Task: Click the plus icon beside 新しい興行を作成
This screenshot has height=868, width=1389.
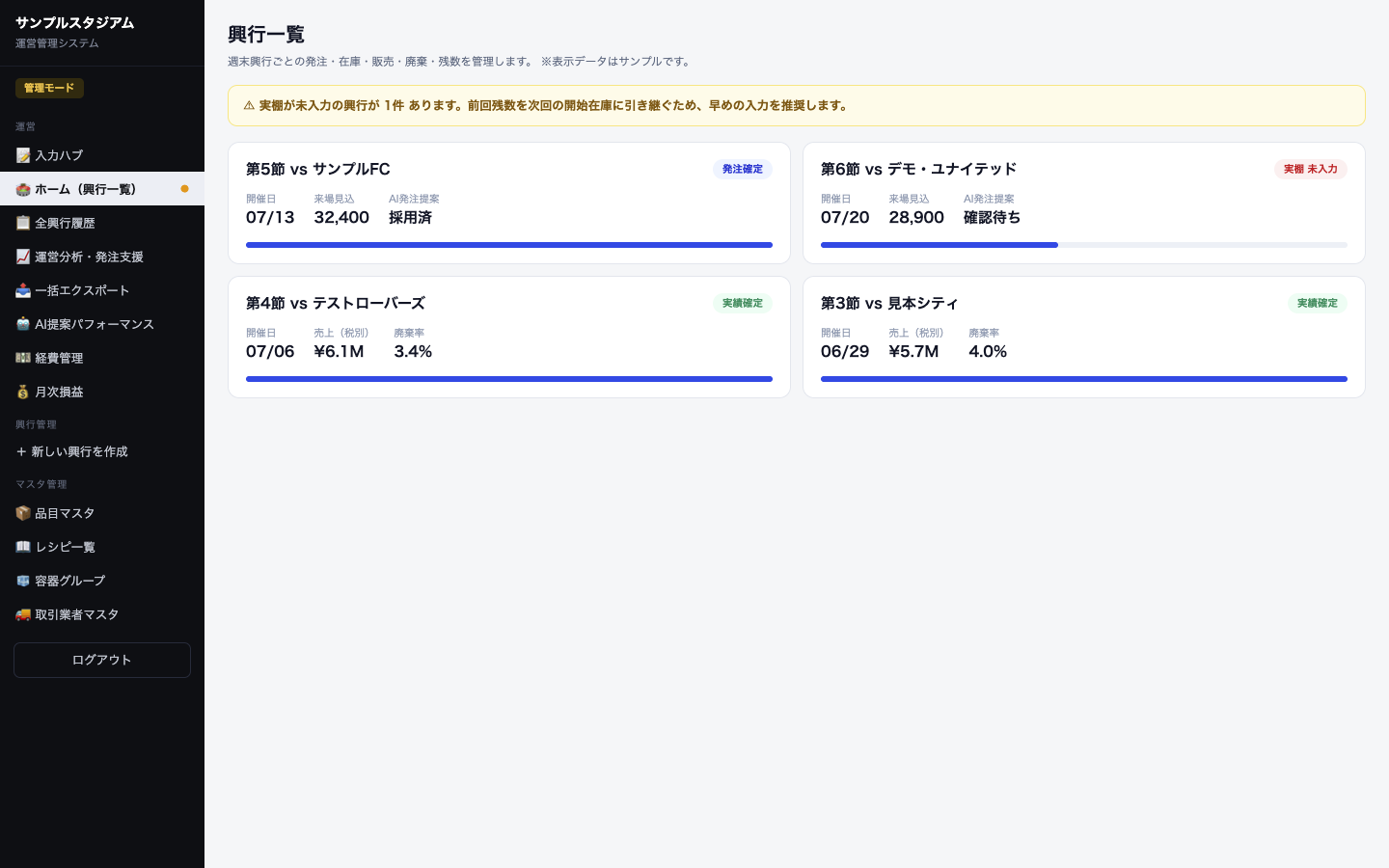Action: 21,451
